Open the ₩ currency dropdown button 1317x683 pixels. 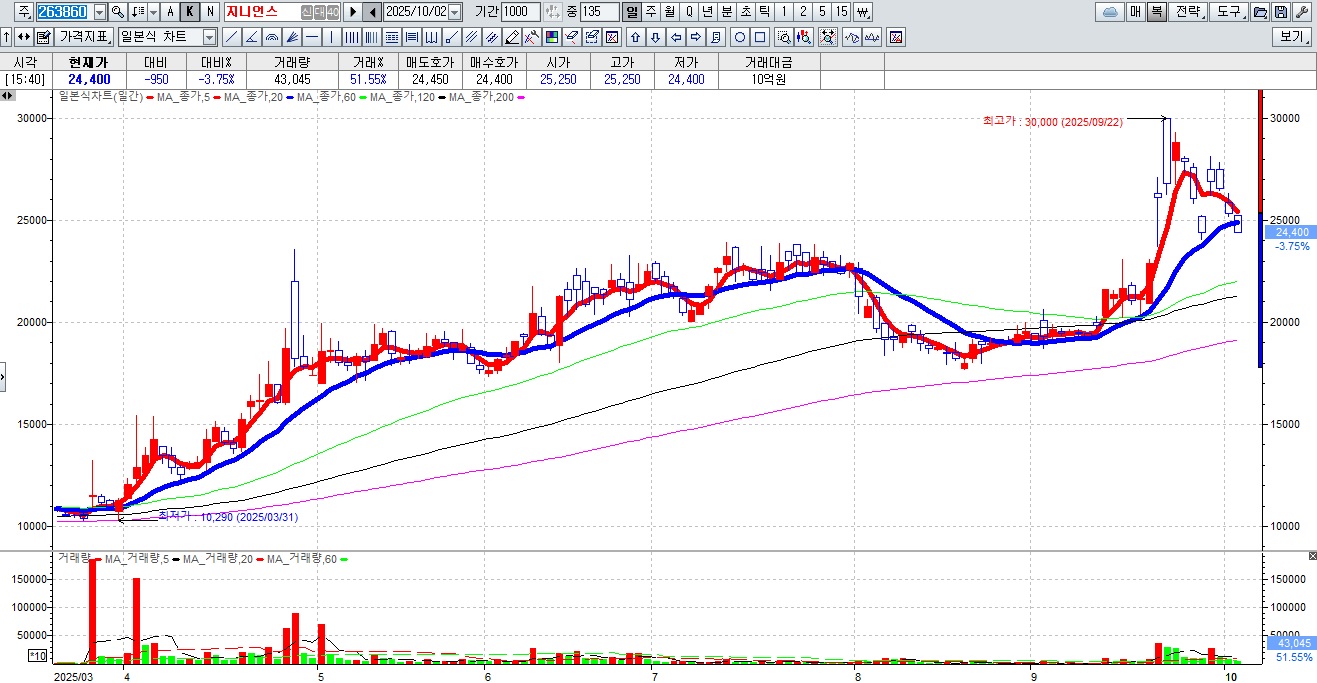tap(863, 12)
